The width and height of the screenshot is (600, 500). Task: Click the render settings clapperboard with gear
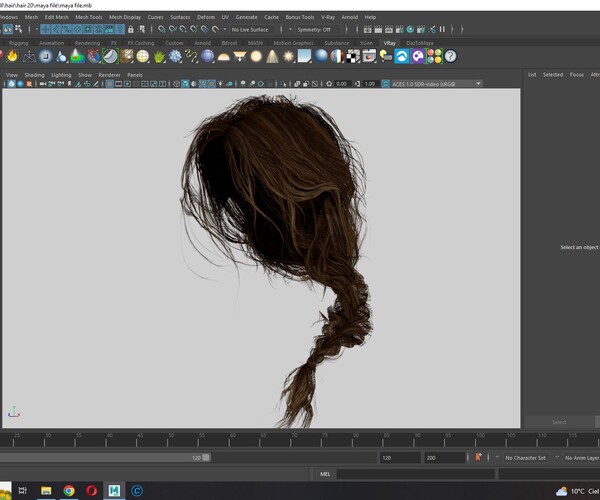[x=399, y=29]
